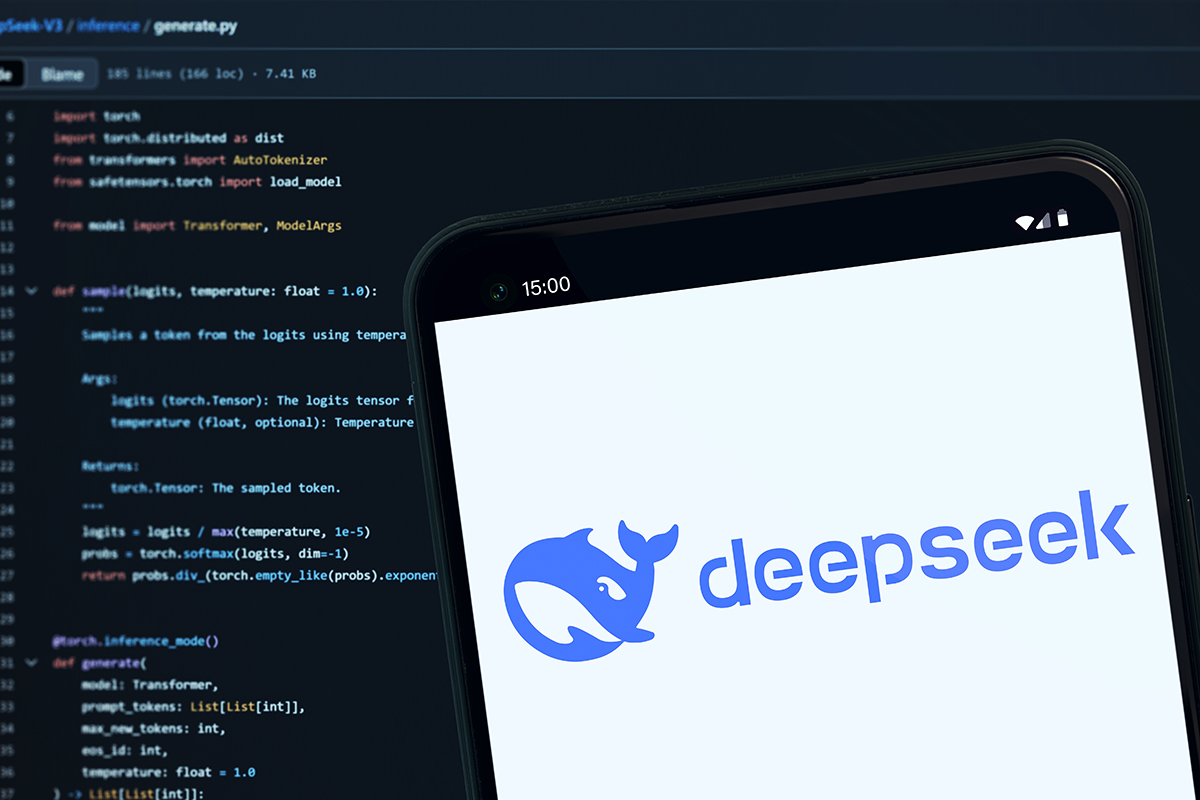
Task: Open the inference folder breadcrumb
Action: pos(110,26)
